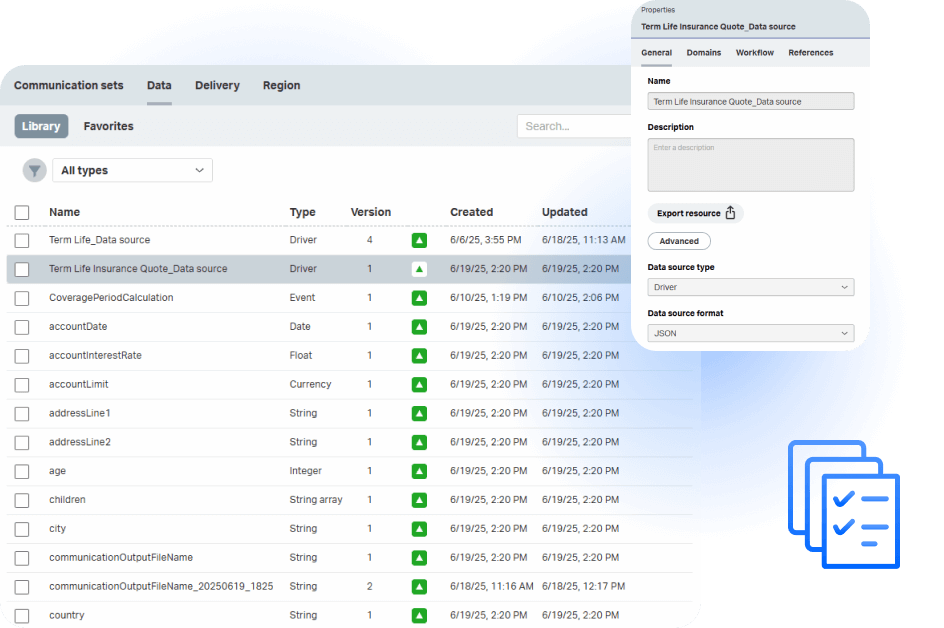The width and height of the screenshot is (944, 628).
Task: Click the green status icon for Term Life_Data source
Action: pos(419,240)
